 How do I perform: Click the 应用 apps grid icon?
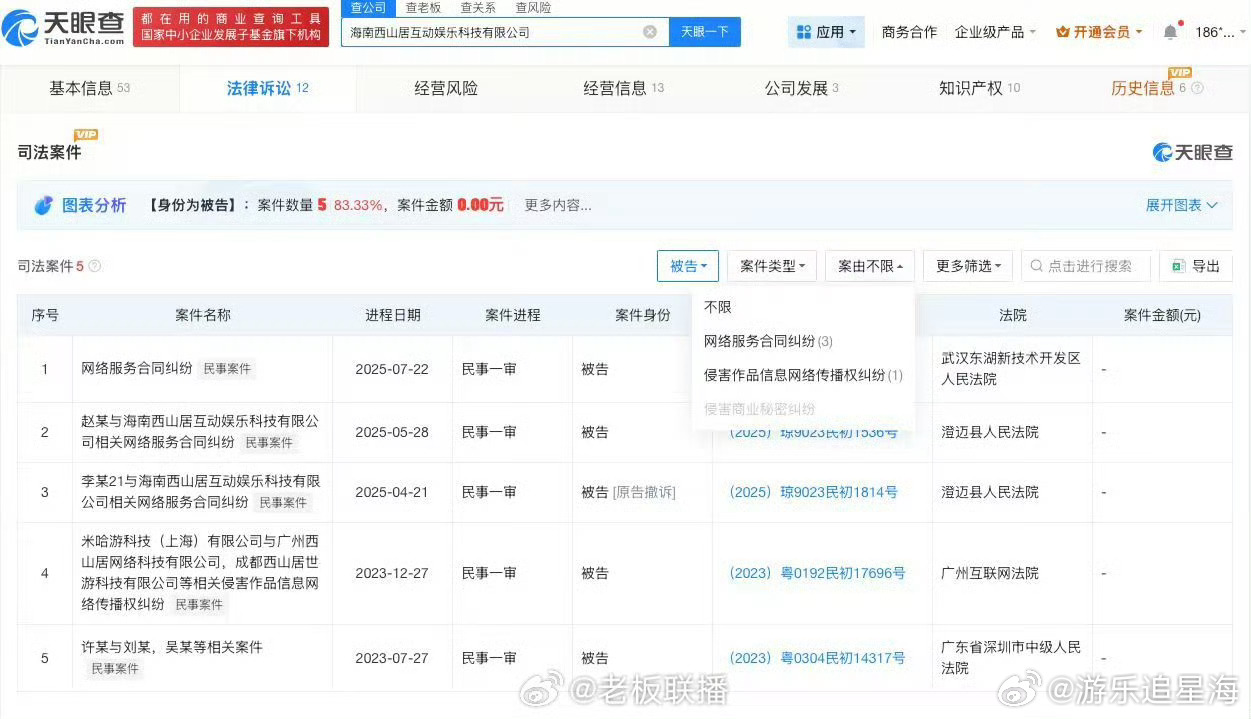pos(806,31)
